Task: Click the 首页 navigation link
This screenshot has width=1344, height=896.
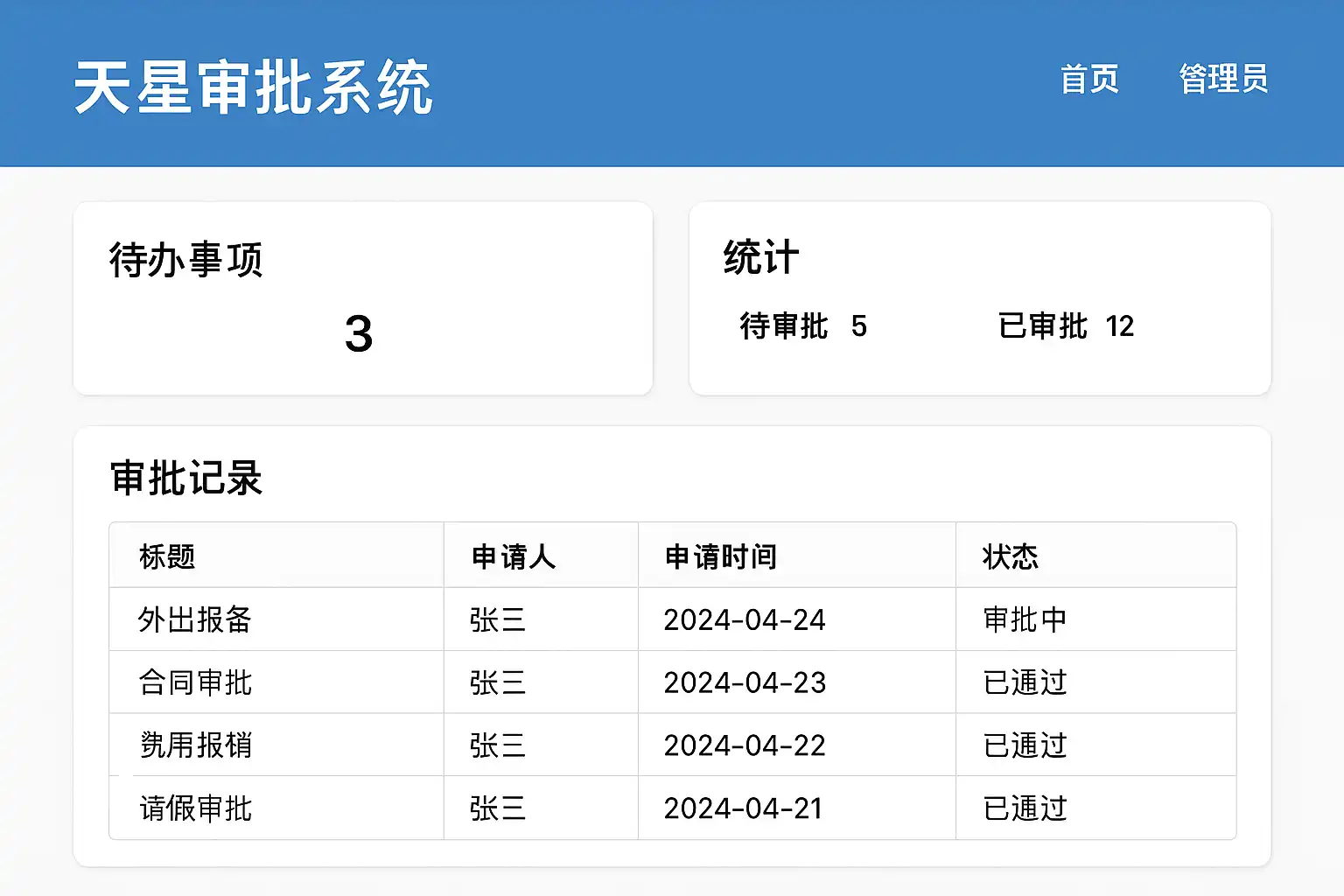Action: 1089,80
